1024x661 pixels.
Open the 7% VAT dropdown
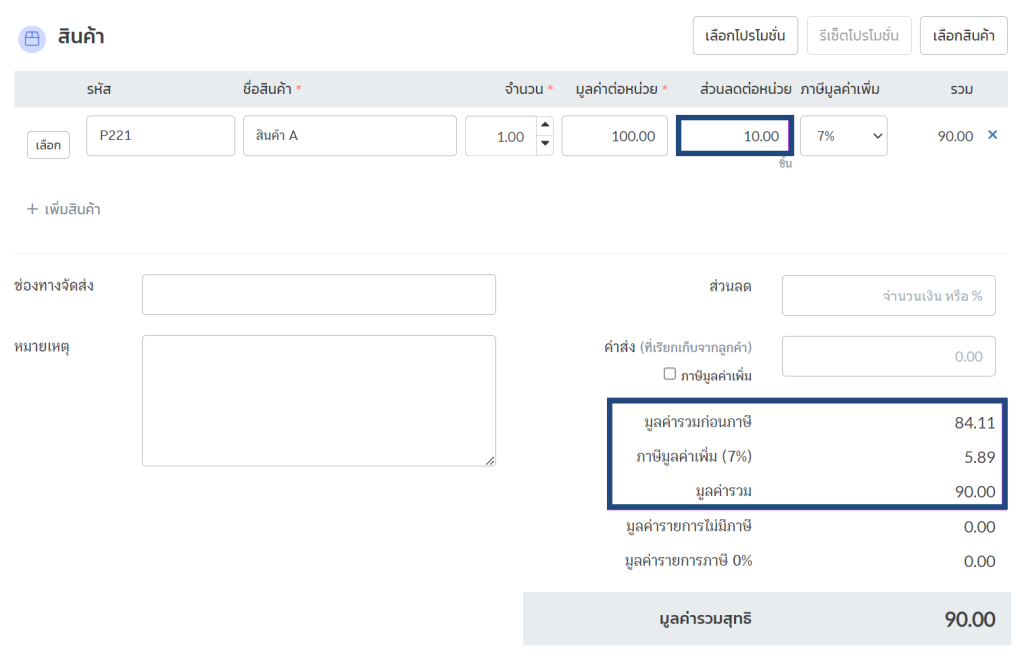(x=843, y=136)
